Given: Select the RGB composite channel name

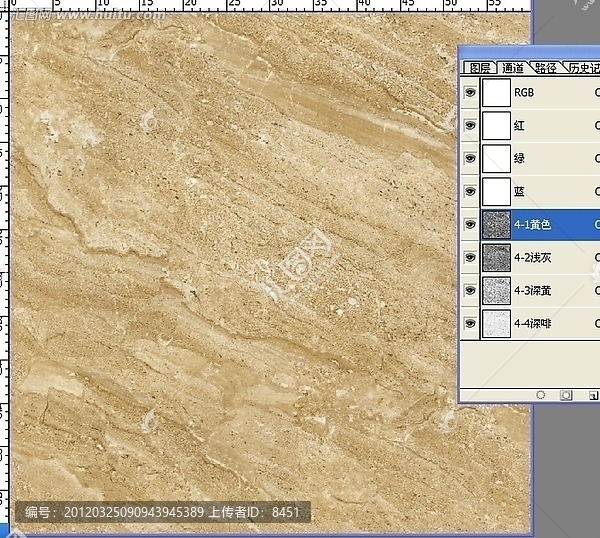Looking at the screenshot, I should (x=524, y=93).
